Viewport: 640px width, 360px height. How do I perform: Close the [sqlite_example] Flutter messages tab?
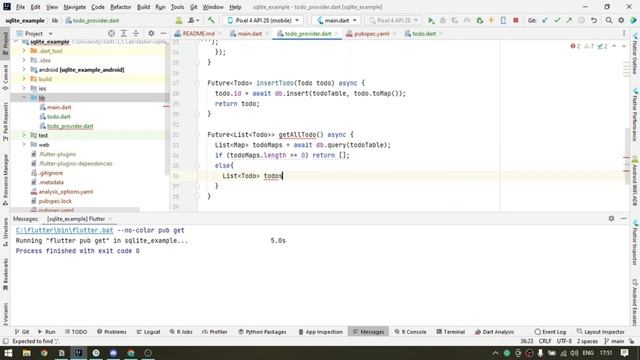click(x=110, y=219)
